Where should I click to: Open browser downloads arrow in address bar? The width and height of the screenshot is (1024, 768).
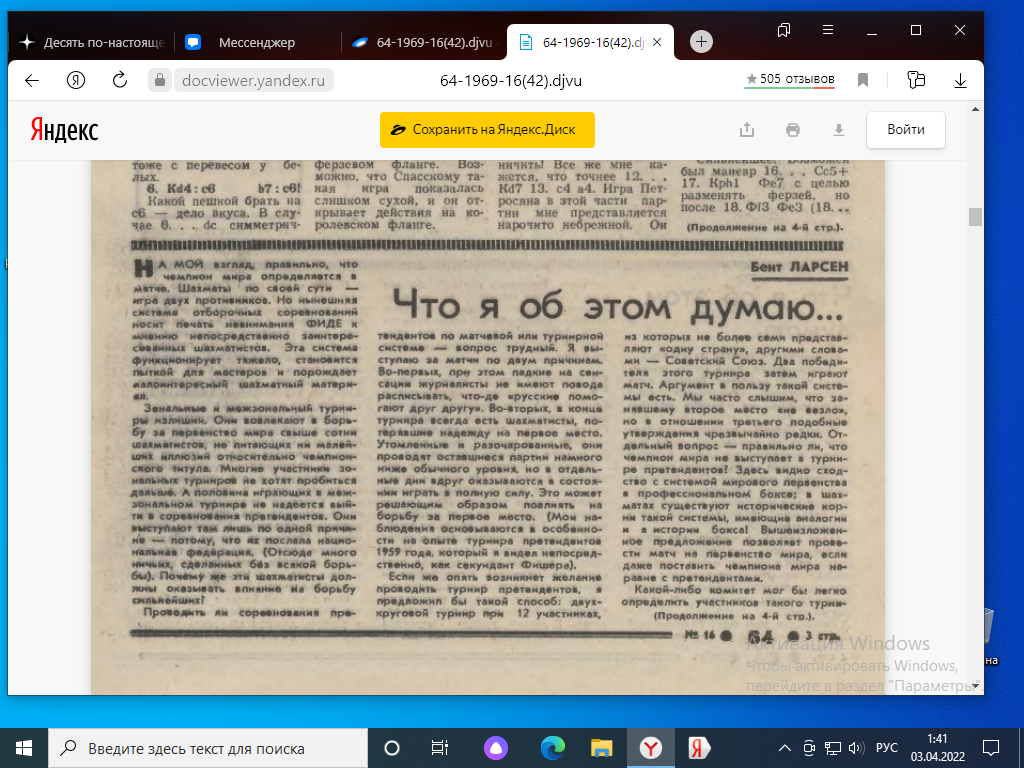(x=960, y=80)
